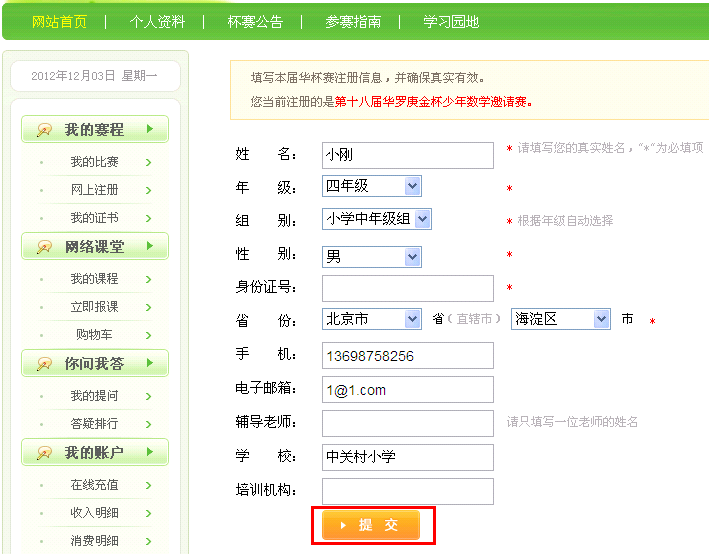
Task: Open the 海淀区 district dropdown
Action: click(601, 319)
